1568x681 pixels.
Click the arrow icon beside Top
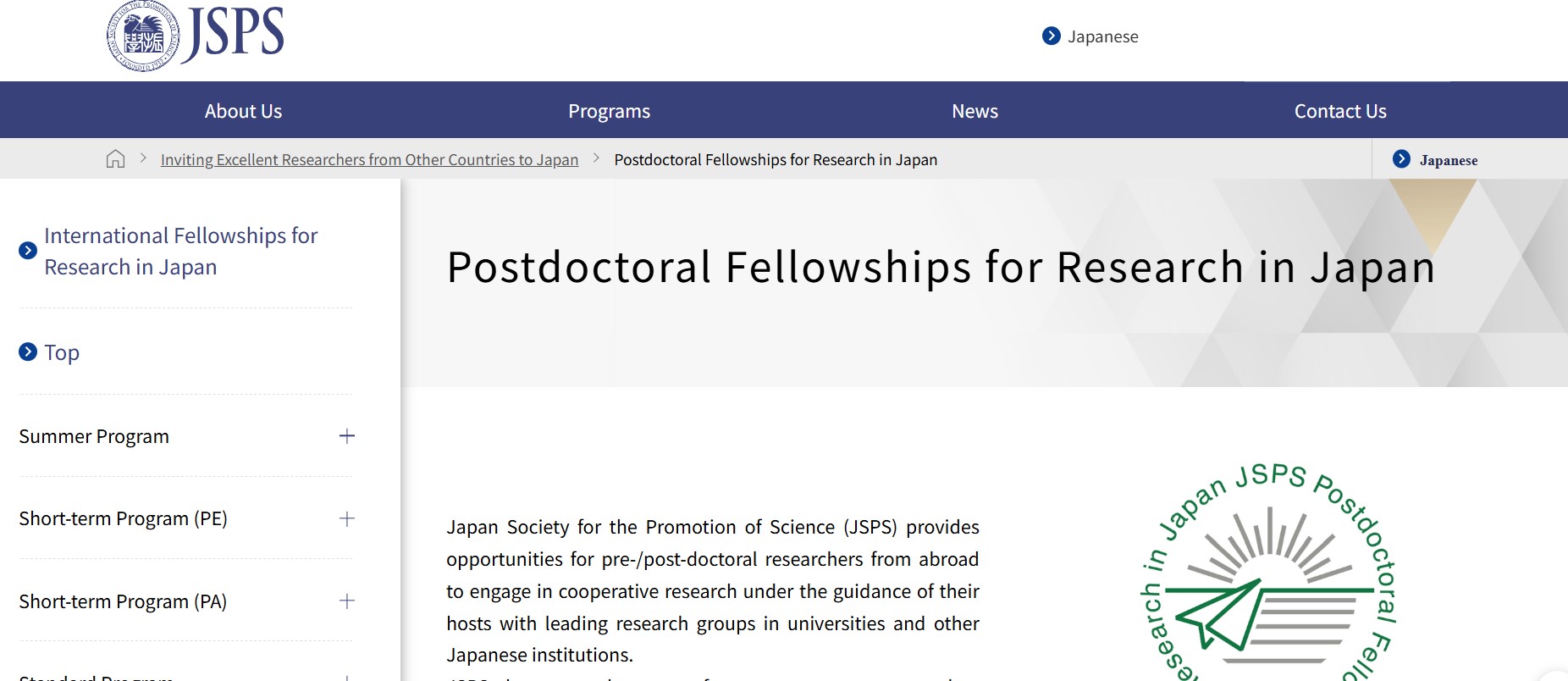pos(28,351)
